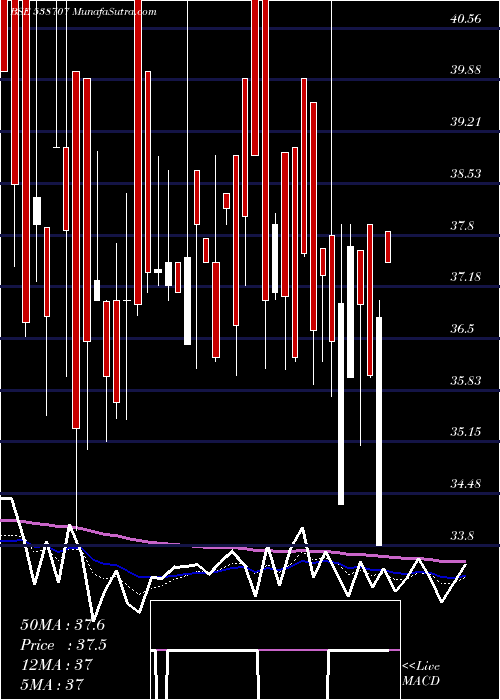Select the 37.18 axis value
The height and width of the screenshot is (700, 500).
click(466, 277)
